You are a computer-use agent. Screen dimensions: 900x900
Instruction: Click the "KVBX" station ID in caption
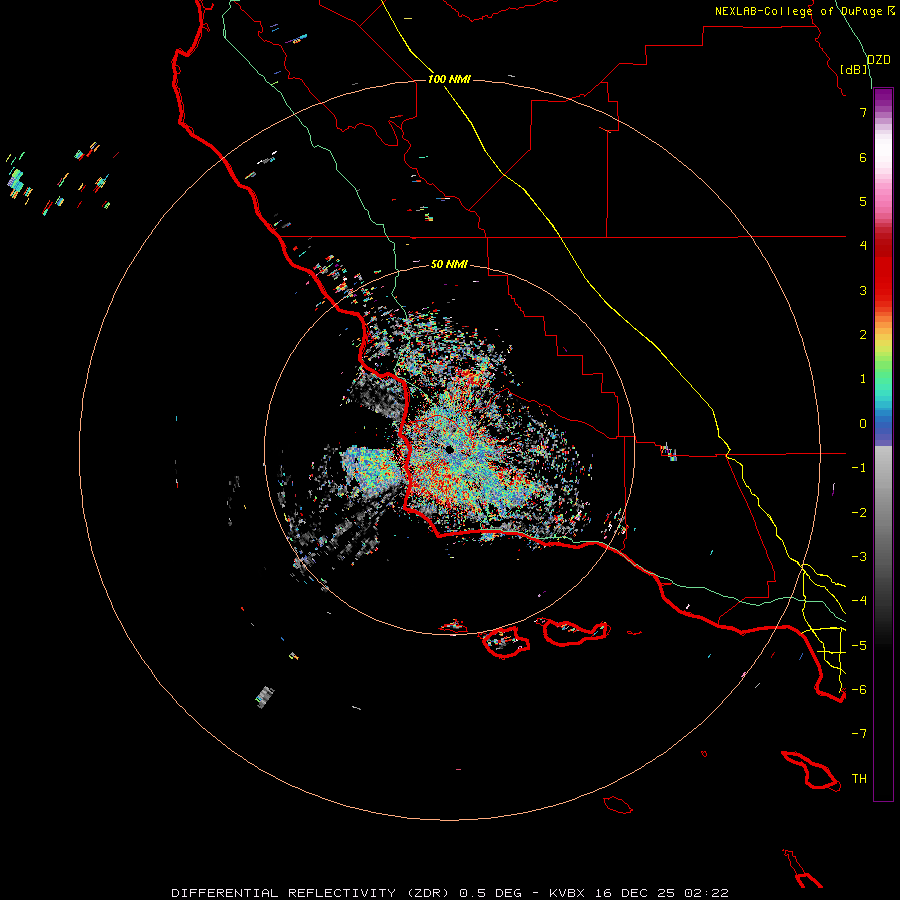[x=567, y=893]
